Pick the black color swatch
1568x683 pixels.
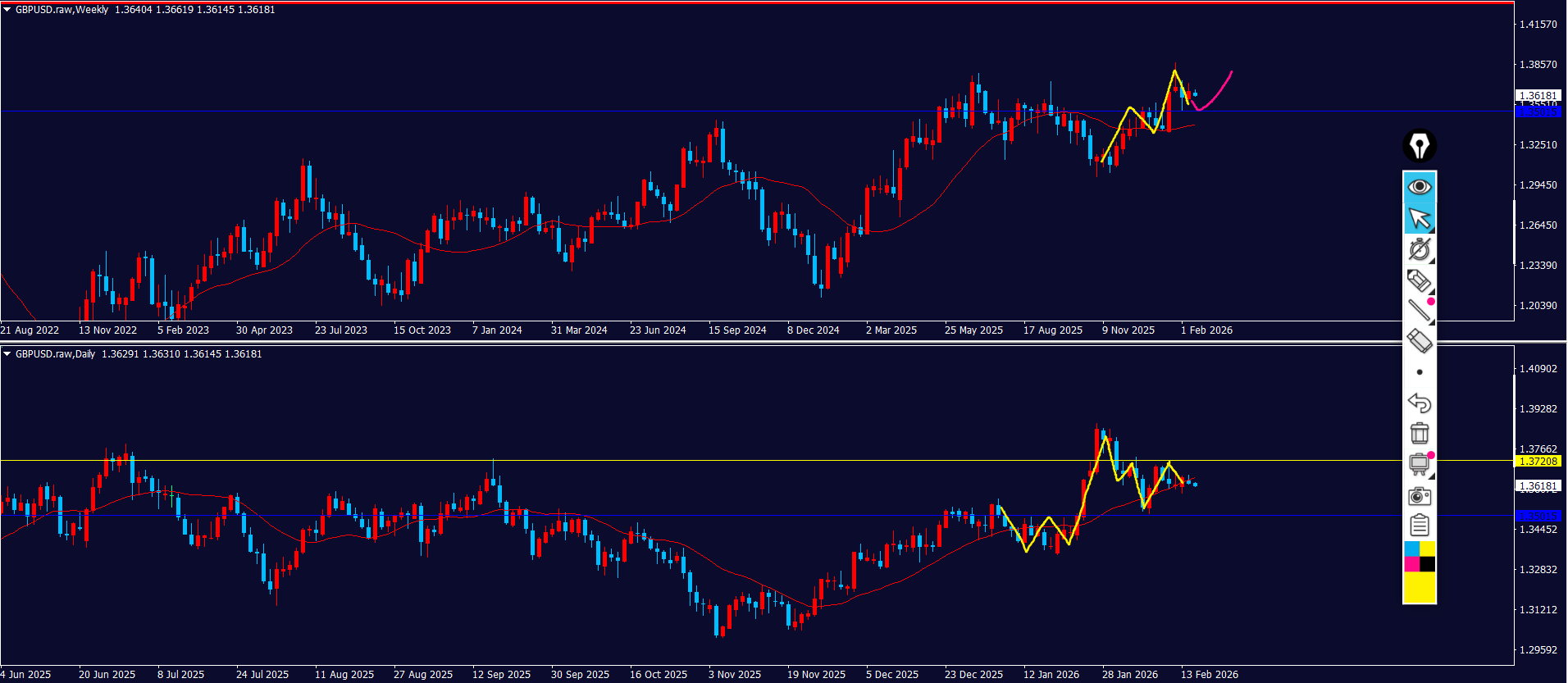(x=1427, y=564)
